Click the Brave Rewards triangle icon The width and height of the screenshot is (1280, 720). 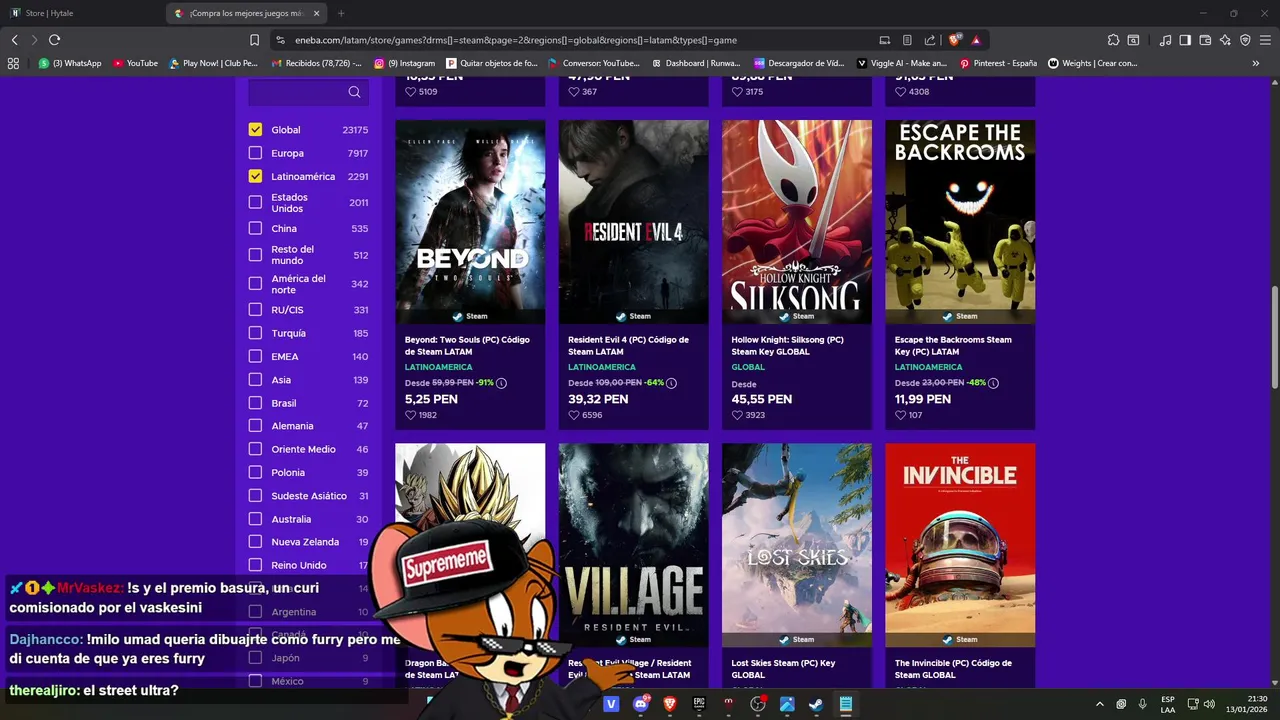tap(976, 40)
